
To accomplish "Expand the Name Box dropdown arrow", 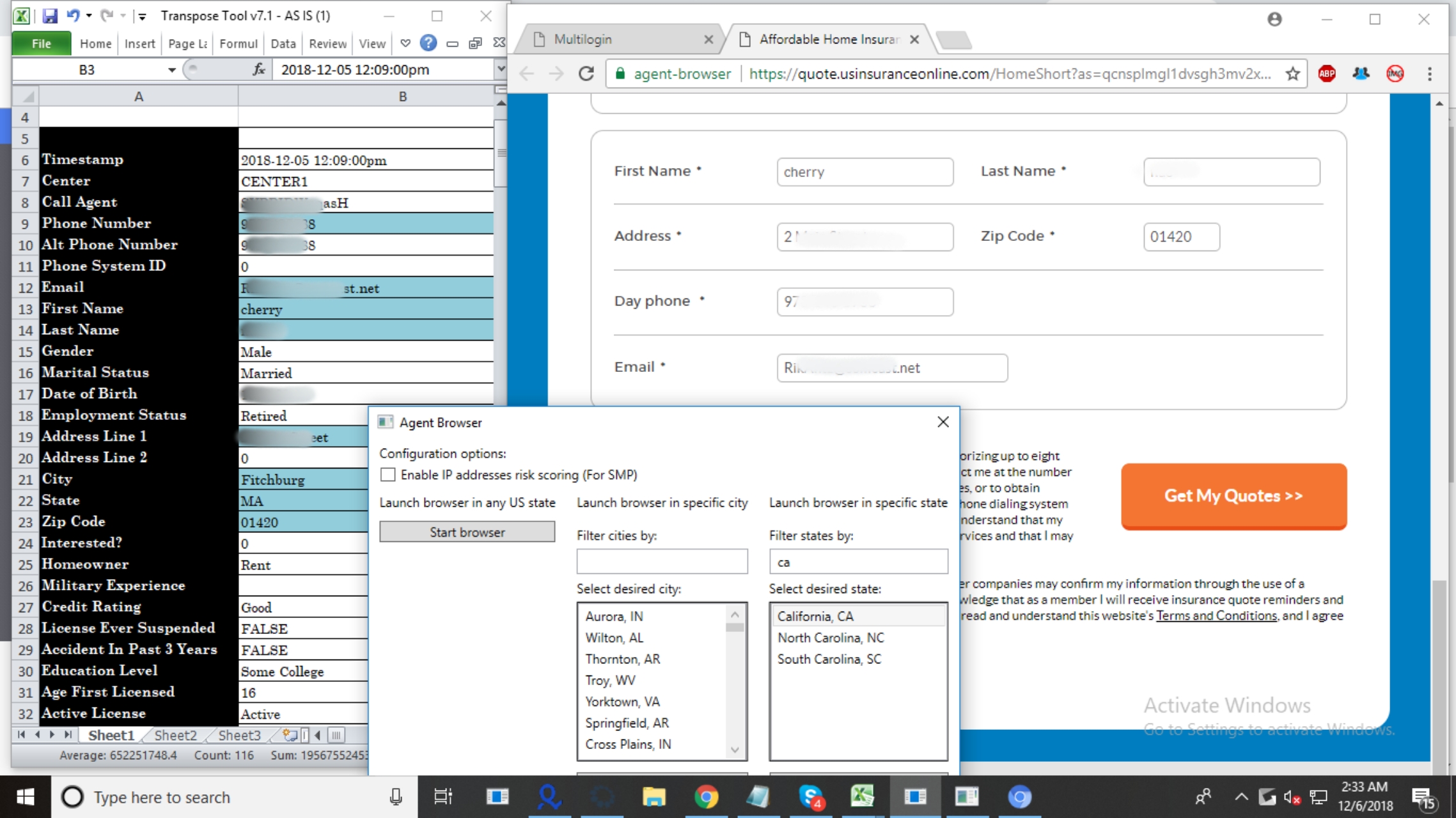I will (171, 70).
